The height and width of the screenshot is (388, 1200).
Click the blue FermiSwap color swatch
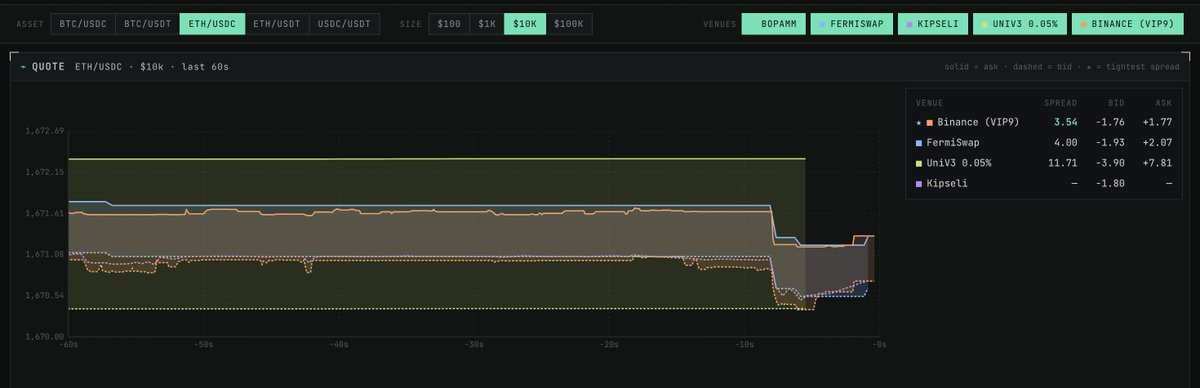point(918,143)
